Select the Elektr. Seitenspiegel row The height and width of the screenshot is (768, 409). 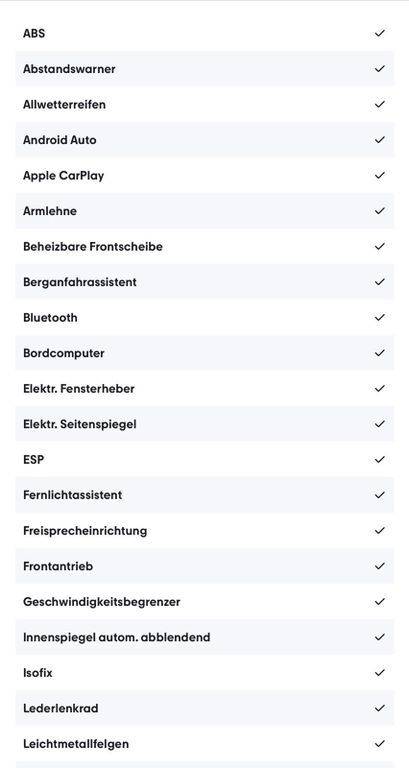click(x=205, y=424)
